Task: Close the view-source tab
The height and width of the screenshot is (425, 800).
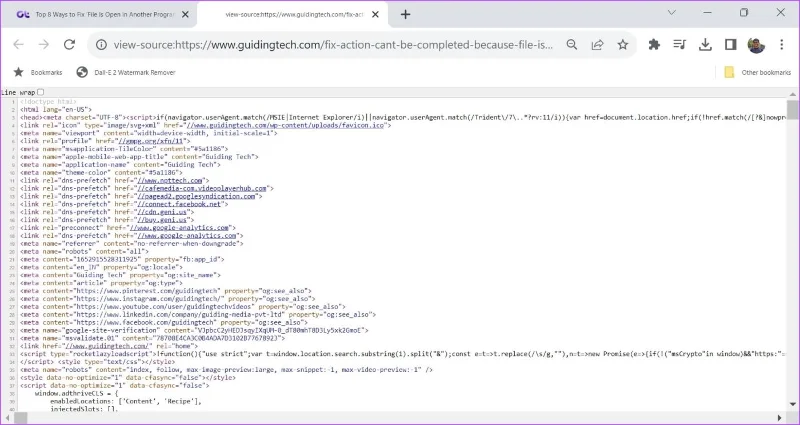Action: (375, 15)
